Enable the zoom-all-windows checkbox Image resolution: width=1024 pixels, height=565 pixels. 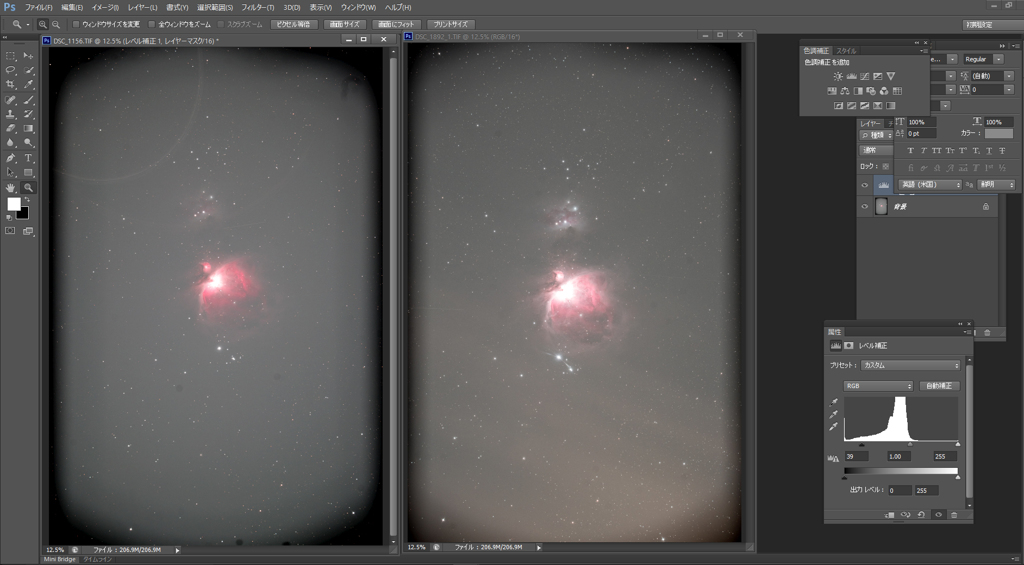(152, 24)
